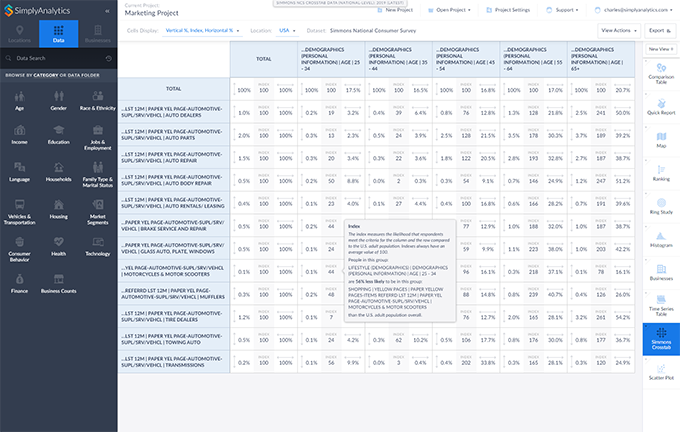The image size is (680, 432).
Task: Open the Age data category
Action: [x=20, y=98]
